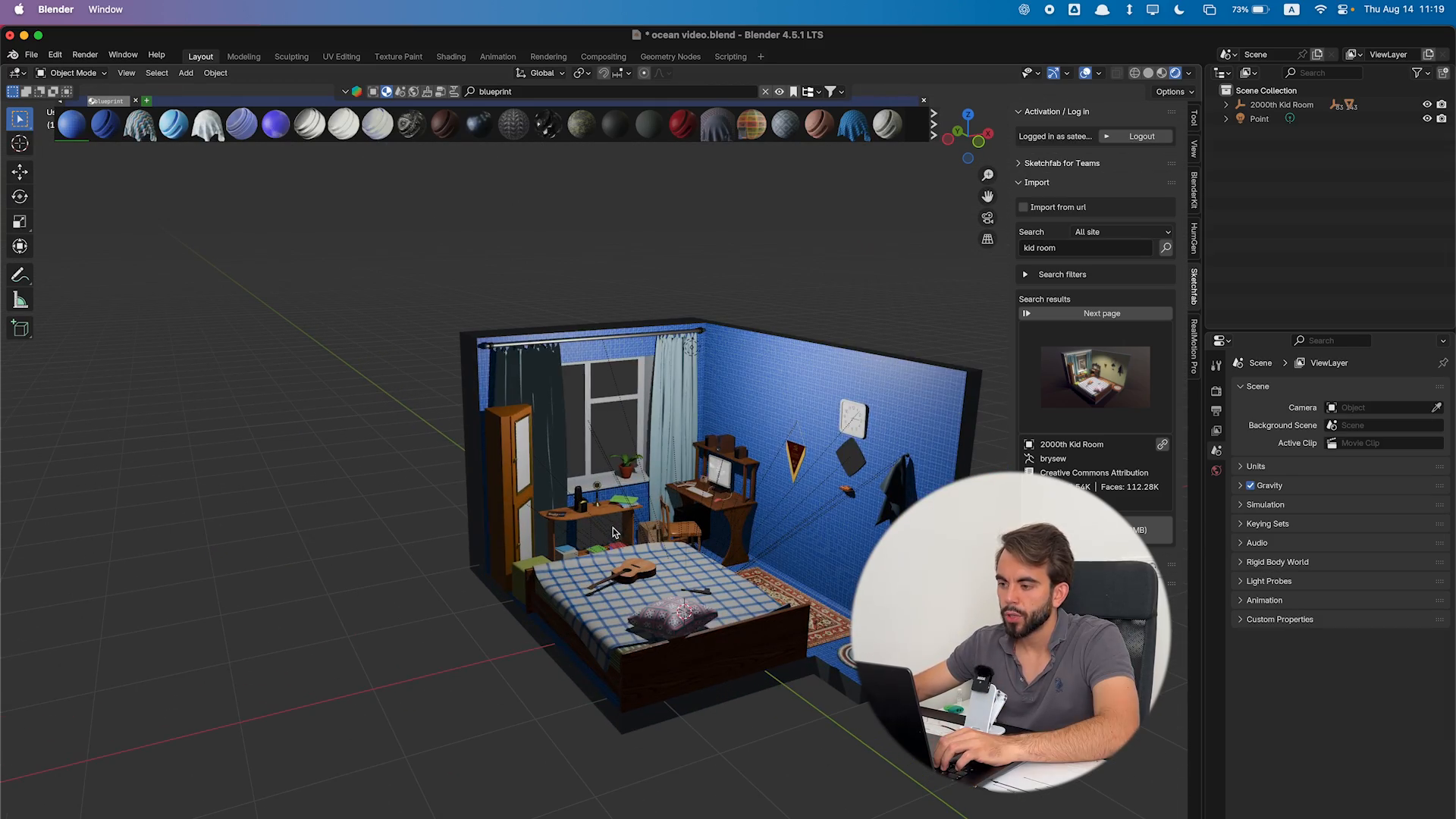Image resolution: width=1456 pixels, height=819 pixels.
Task: Expand the Rigid Body World panel
Action: 1277,562
